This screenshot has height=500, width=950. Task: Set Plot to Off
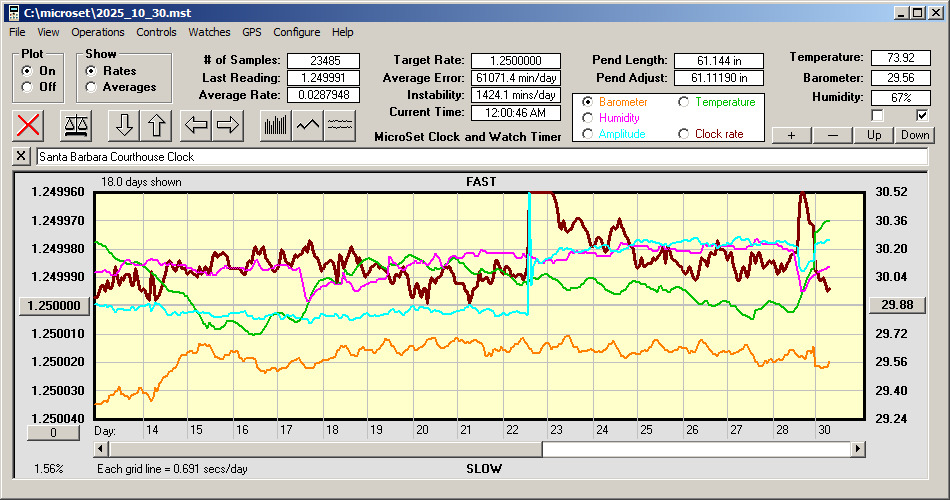tap(27, 87)
